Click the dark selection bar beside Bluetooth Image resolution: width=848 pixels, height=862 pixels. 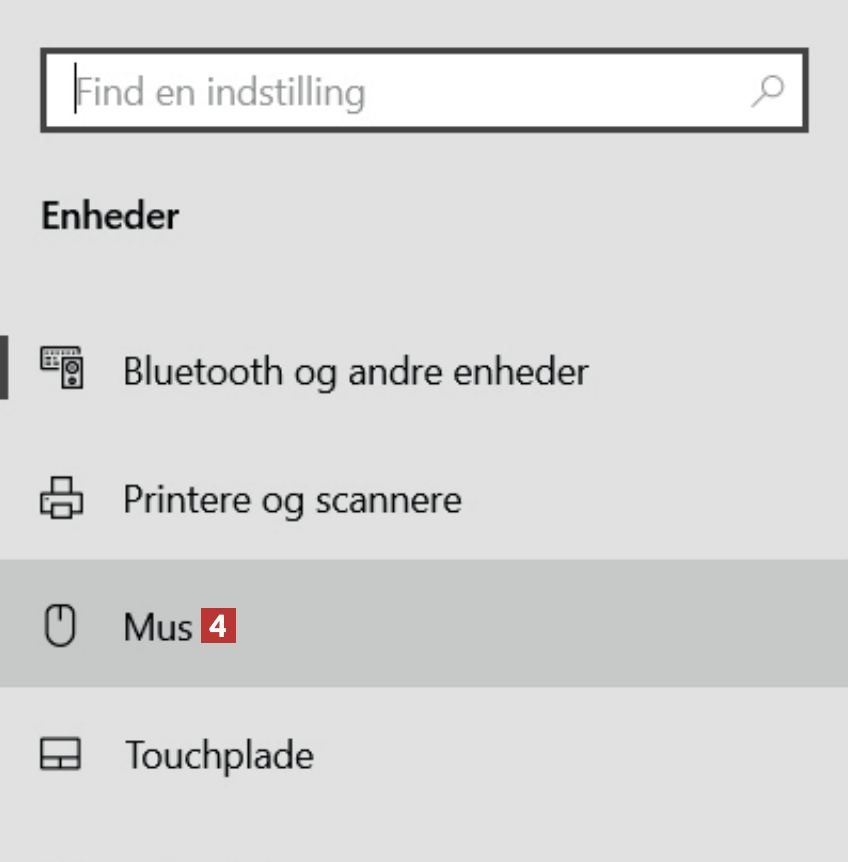tap(4, 368)
